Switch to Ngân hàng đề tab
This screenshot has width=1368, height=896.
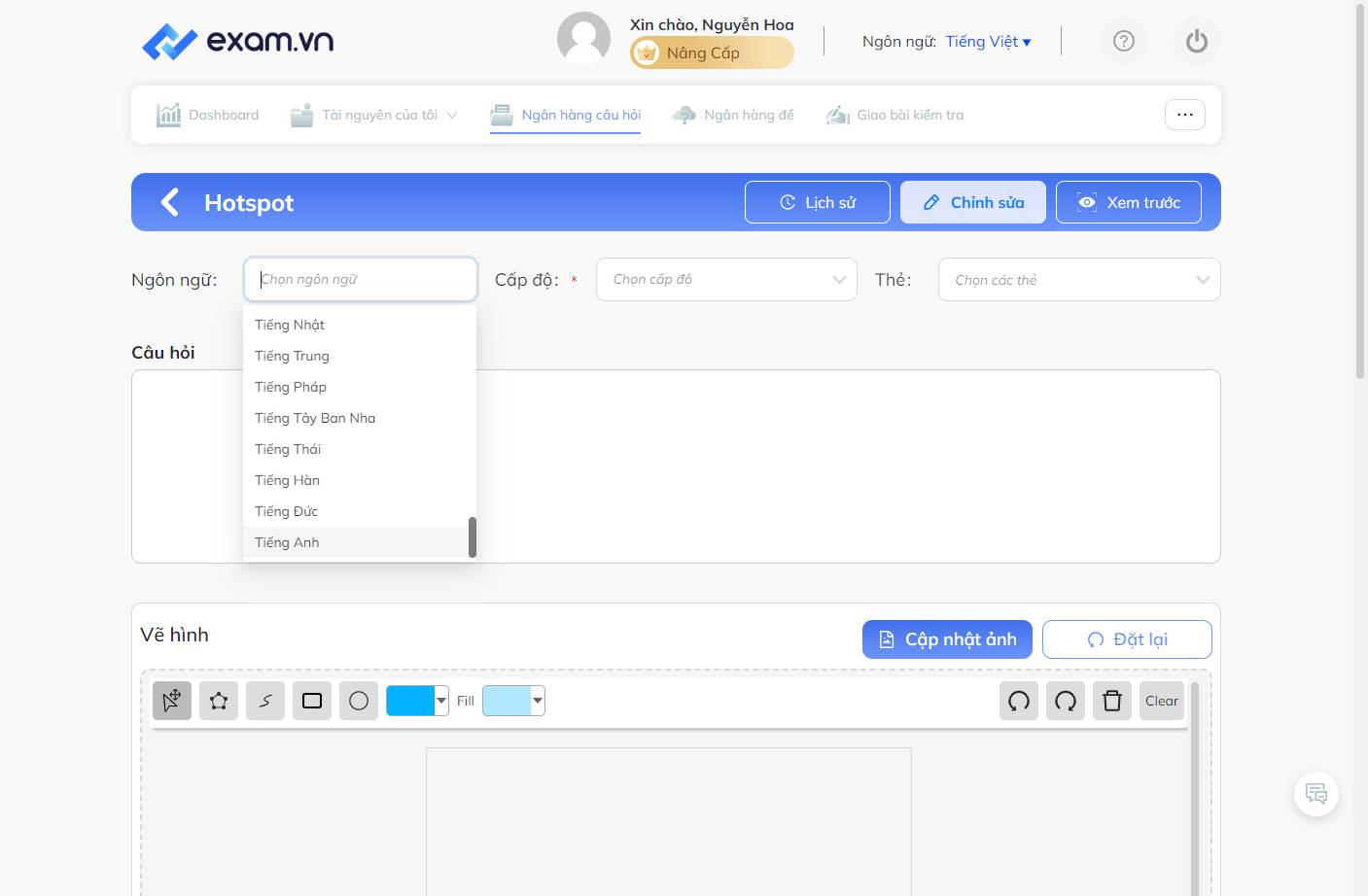point(733,115)
